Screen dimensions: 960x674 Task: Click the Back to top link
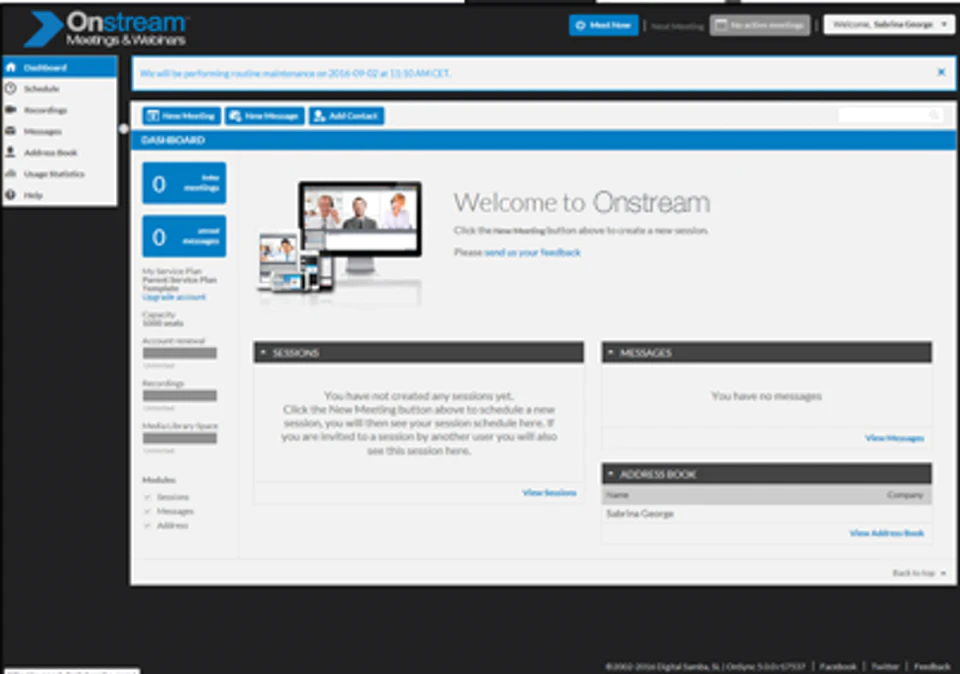click(x=919, y=573)
